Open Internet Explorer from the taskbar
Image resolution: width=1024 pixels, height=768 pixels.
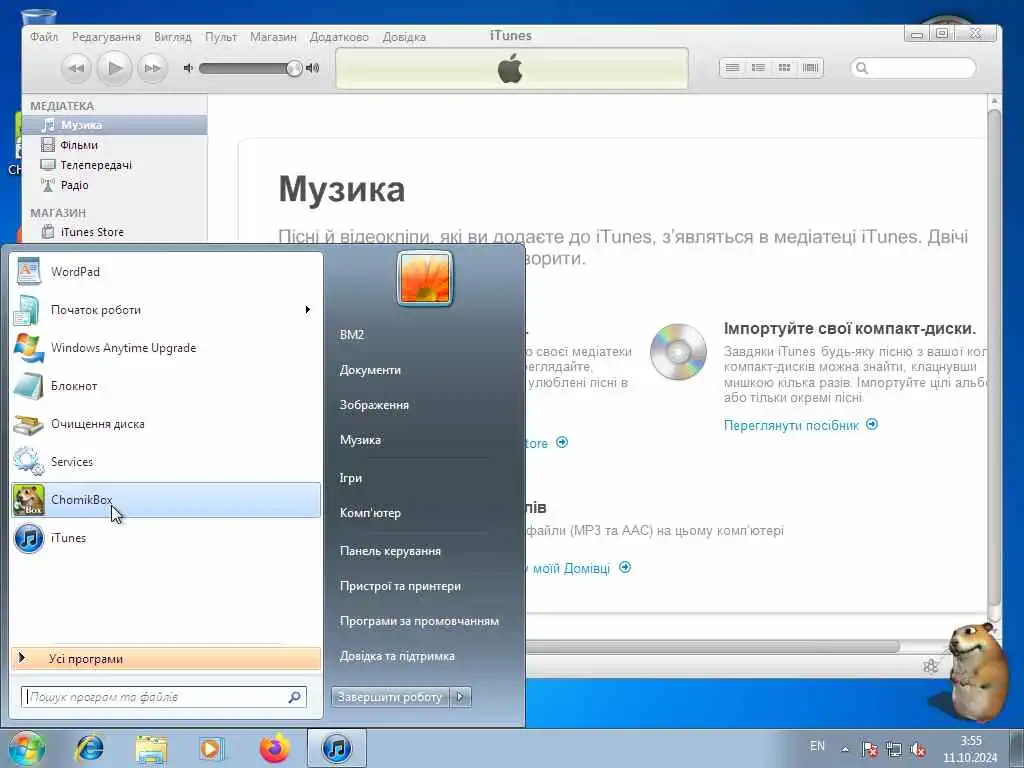[89, 748]
